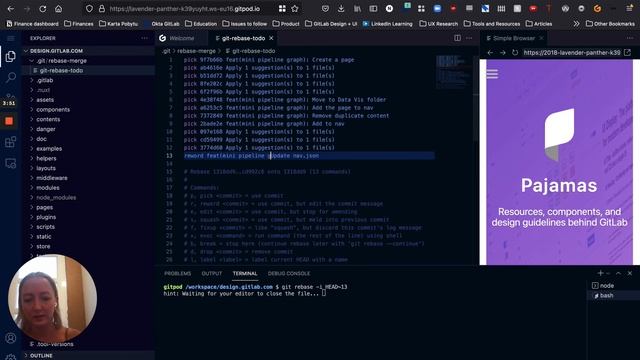Reload the Simple Browser page

(515, 53)
